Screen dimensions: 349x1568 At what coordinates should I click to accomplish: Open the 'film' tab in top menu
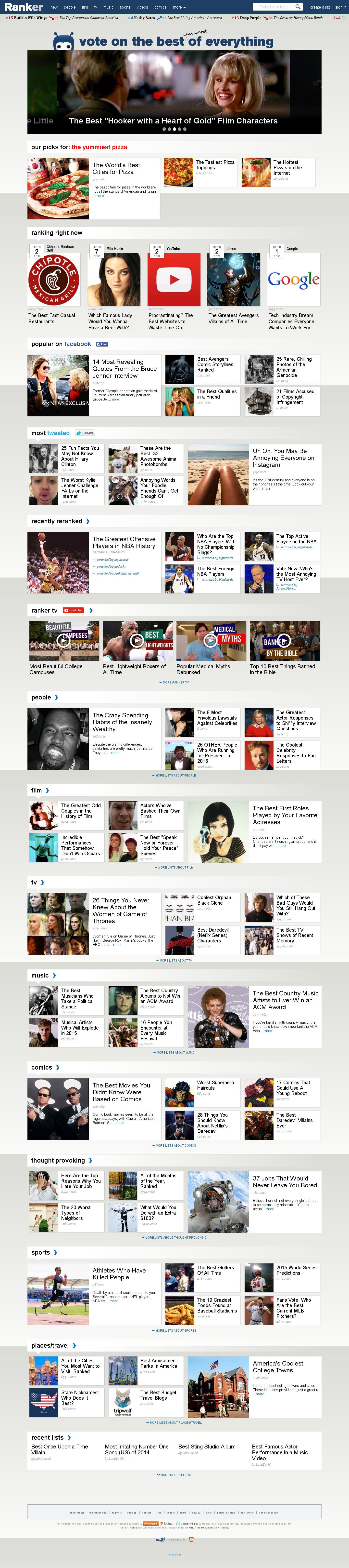pos(85,7)
